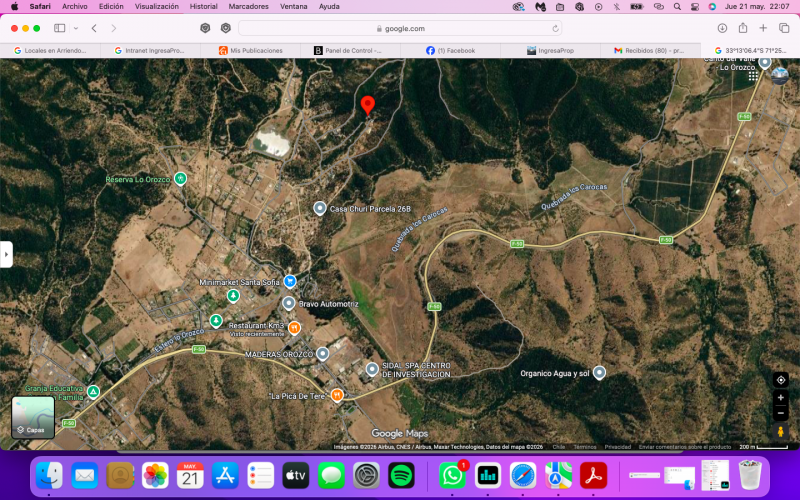Show my location on the map
This screenshot has width=800, height=500.
pos(781,380)
